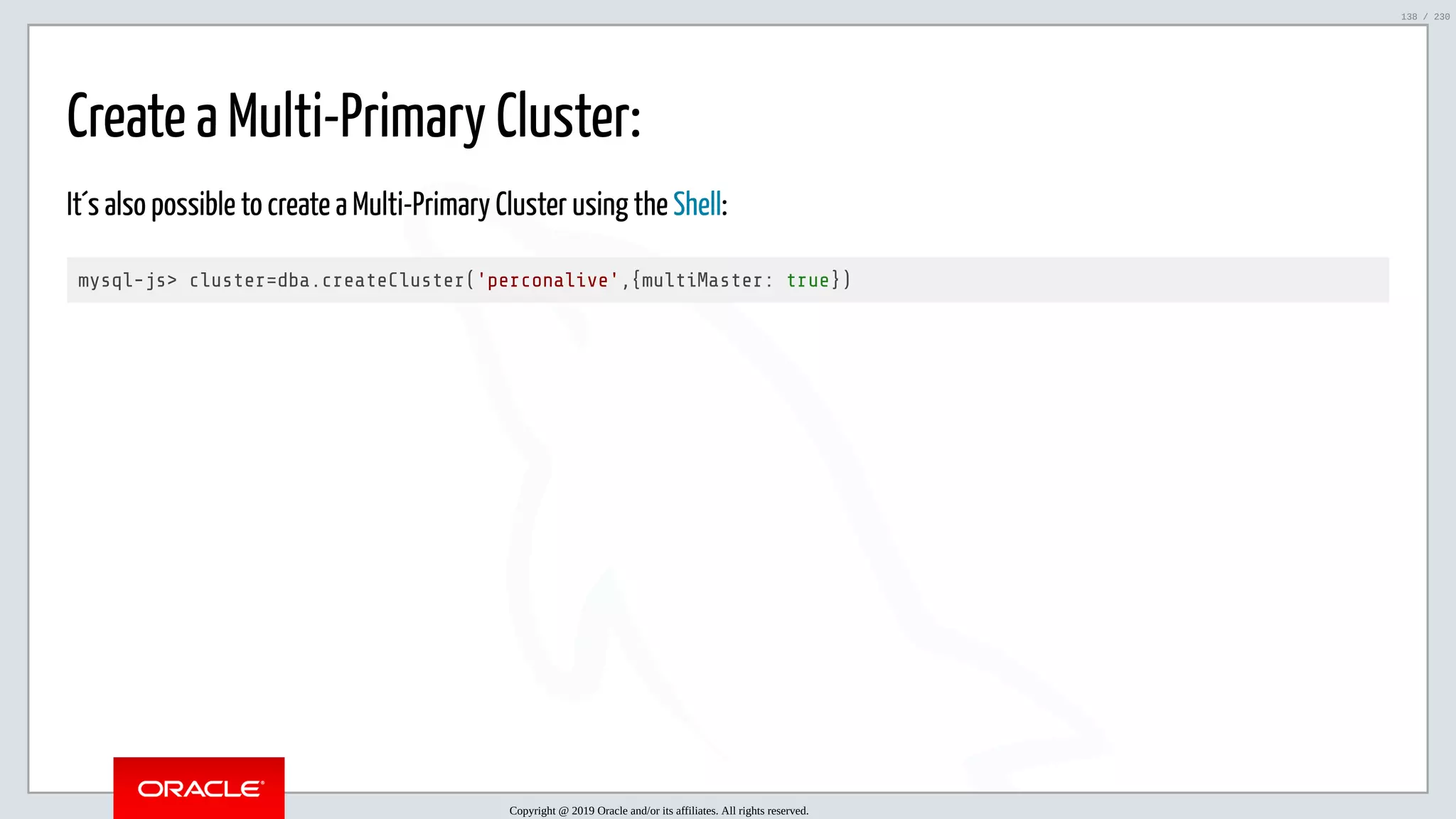Click the 'perconalive' string in code

coord(547,281)
